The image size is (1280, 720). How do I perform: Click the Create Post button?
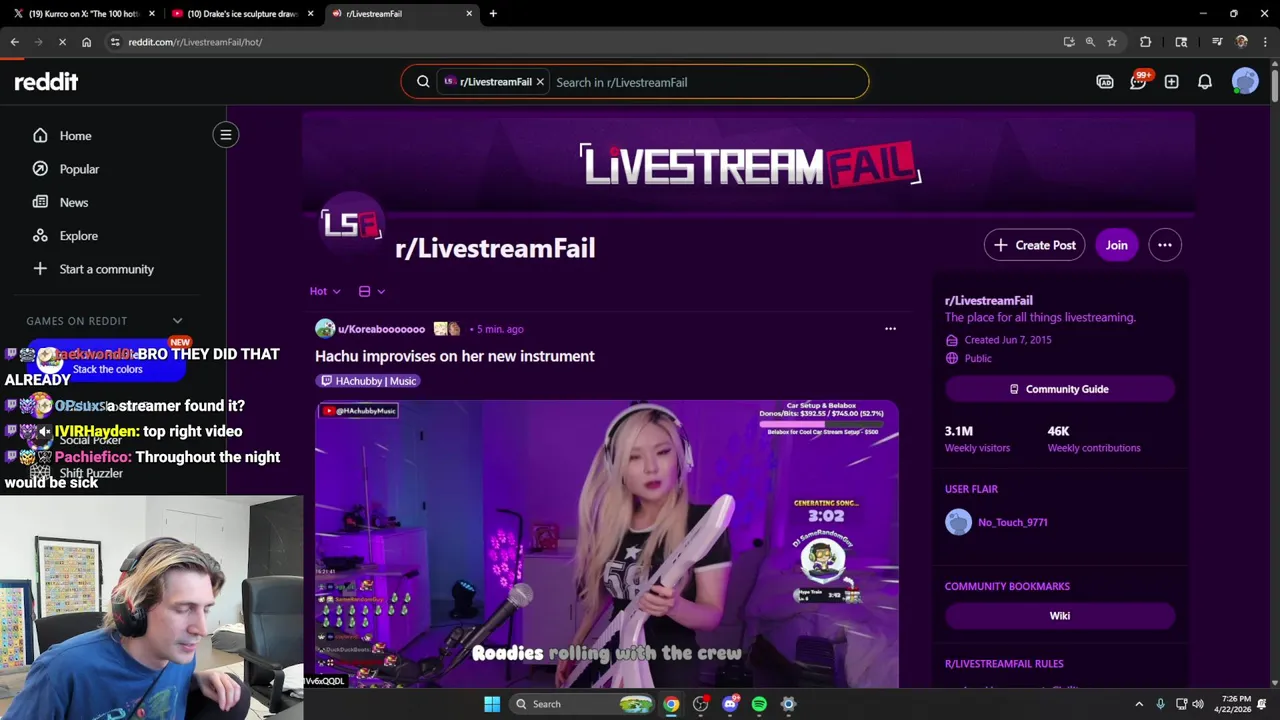pos(1034,245)
